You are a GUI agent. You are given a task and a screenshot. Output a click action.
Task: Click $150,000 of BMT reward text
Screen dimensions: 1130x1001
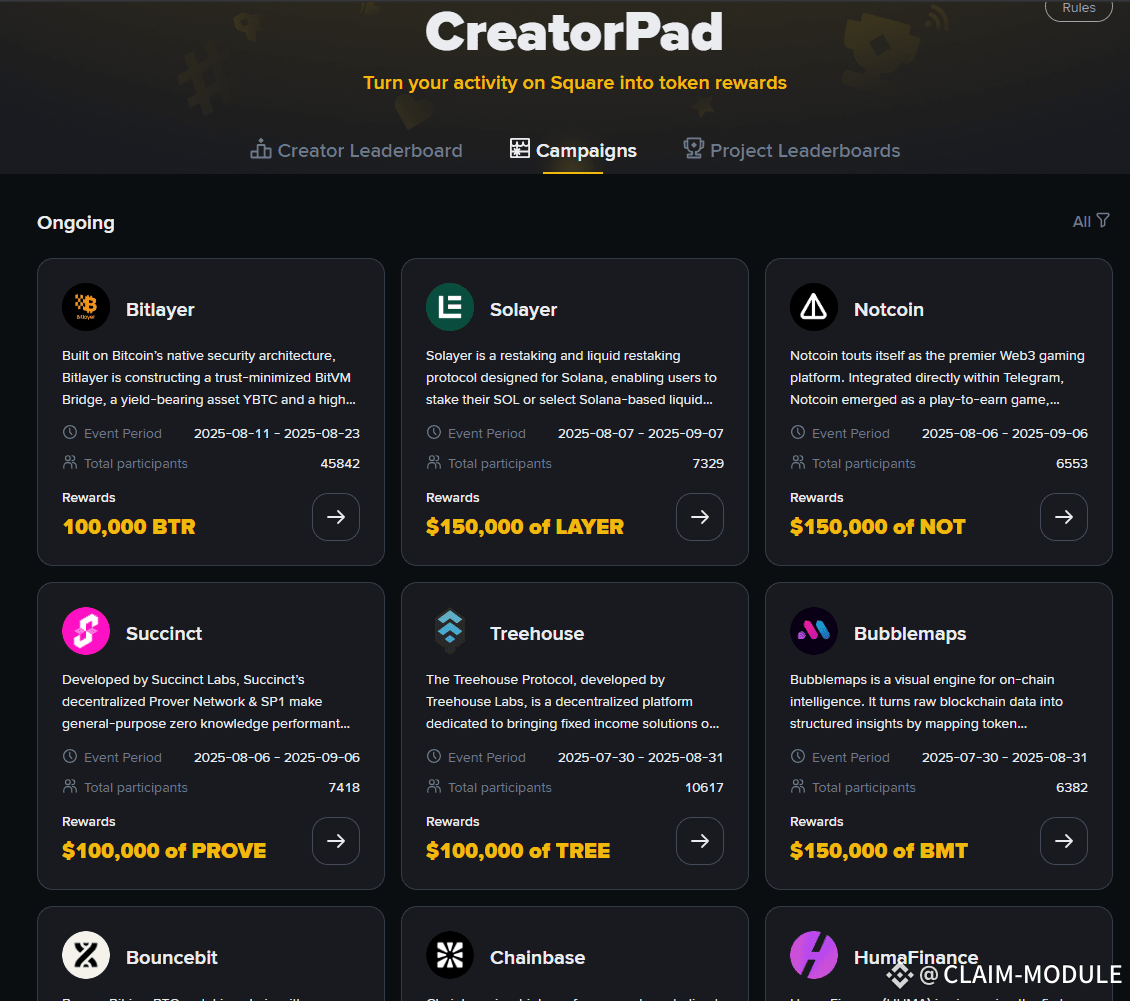(x=878, y=851)
